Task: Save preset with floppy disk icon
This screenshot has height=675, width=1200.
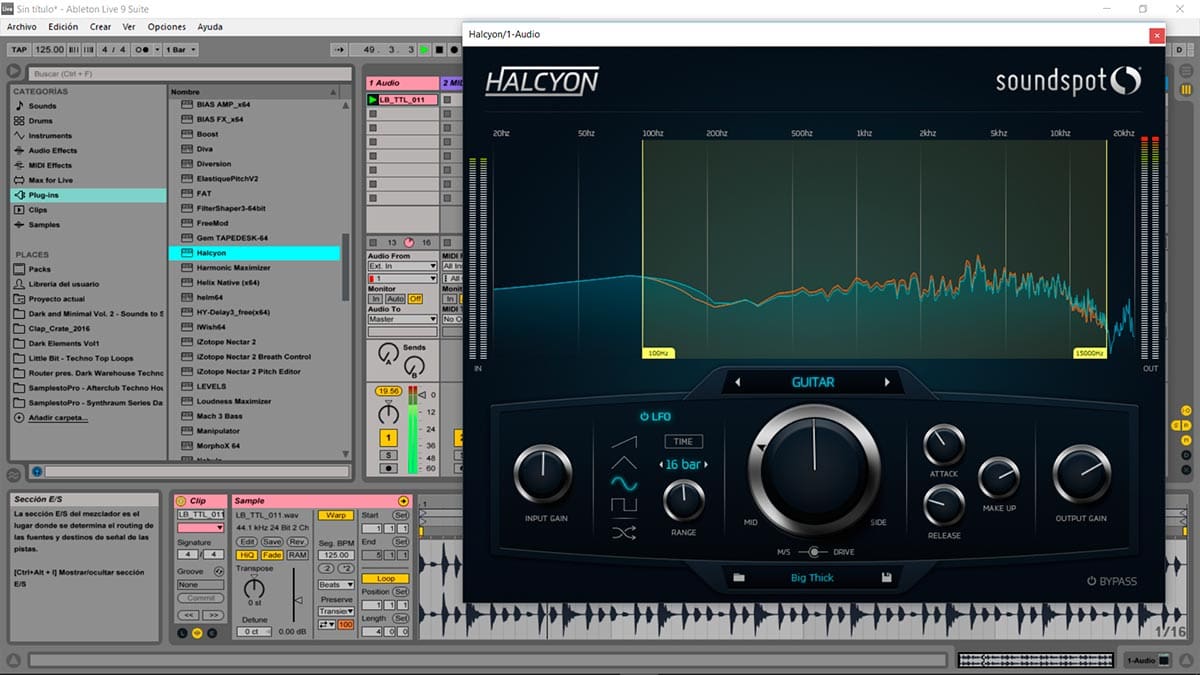Action: [x=886, y=578]
